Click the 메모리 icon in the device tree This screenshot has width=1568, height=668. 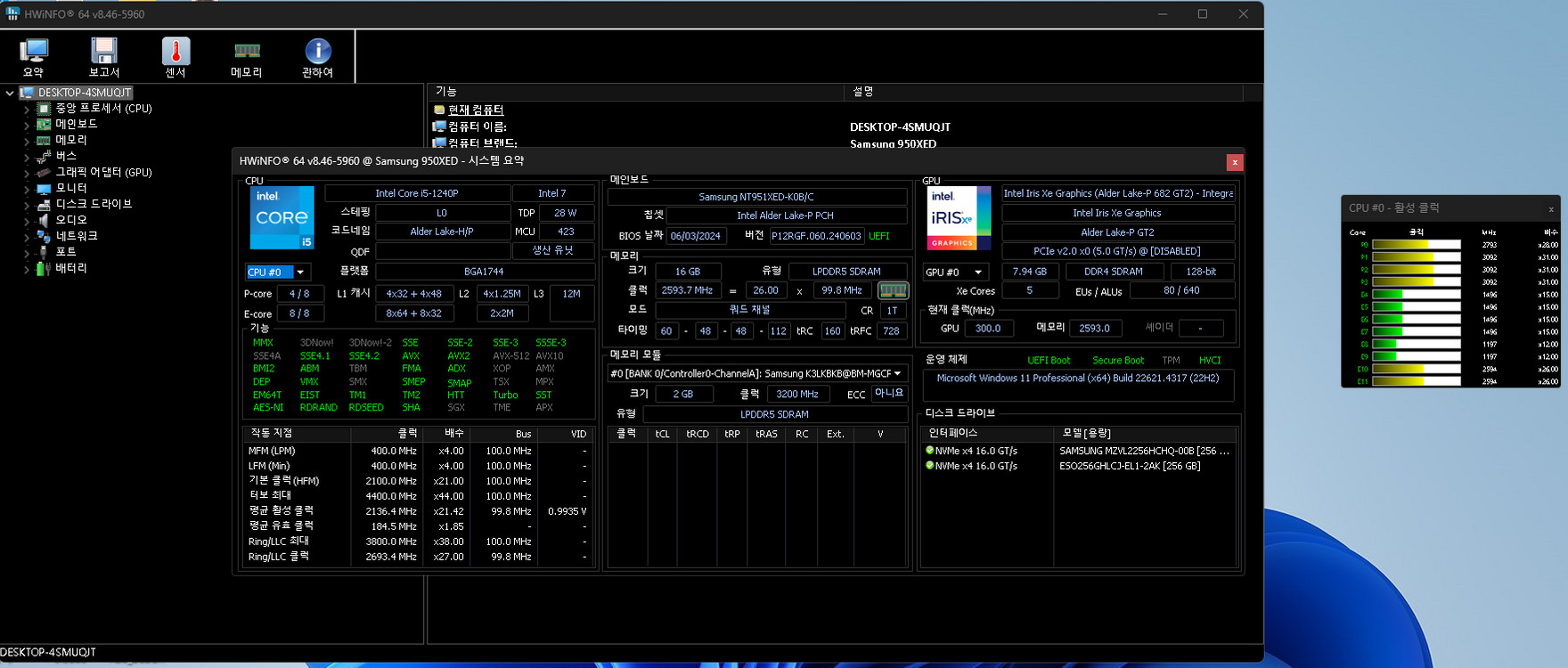pyautogui.click(x=43, y=141)
